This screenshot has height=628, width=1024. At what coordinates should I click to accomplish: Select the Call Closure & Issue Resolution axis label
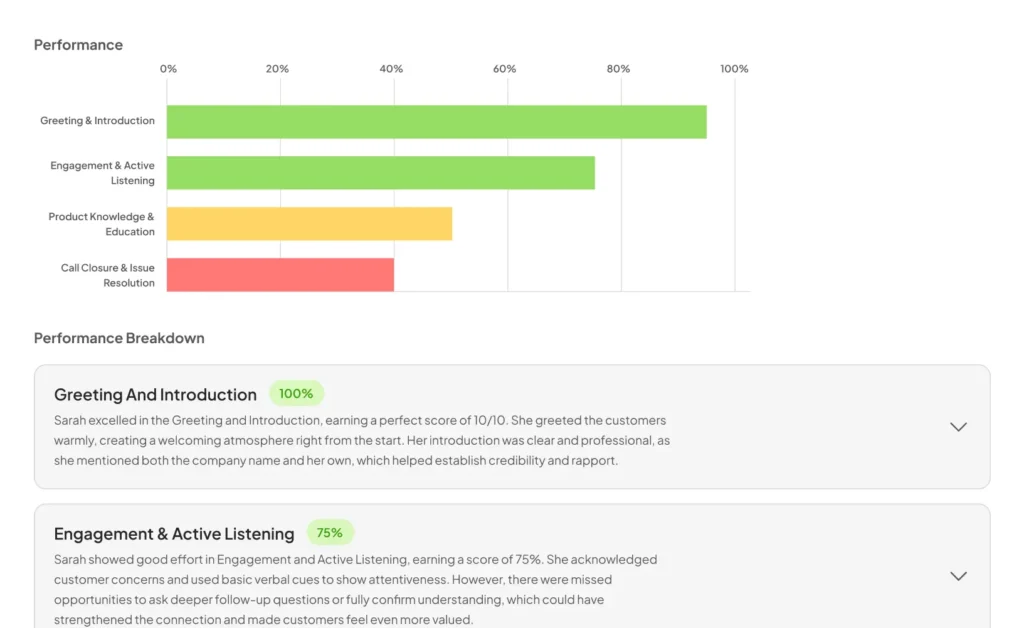click(108, 275)
